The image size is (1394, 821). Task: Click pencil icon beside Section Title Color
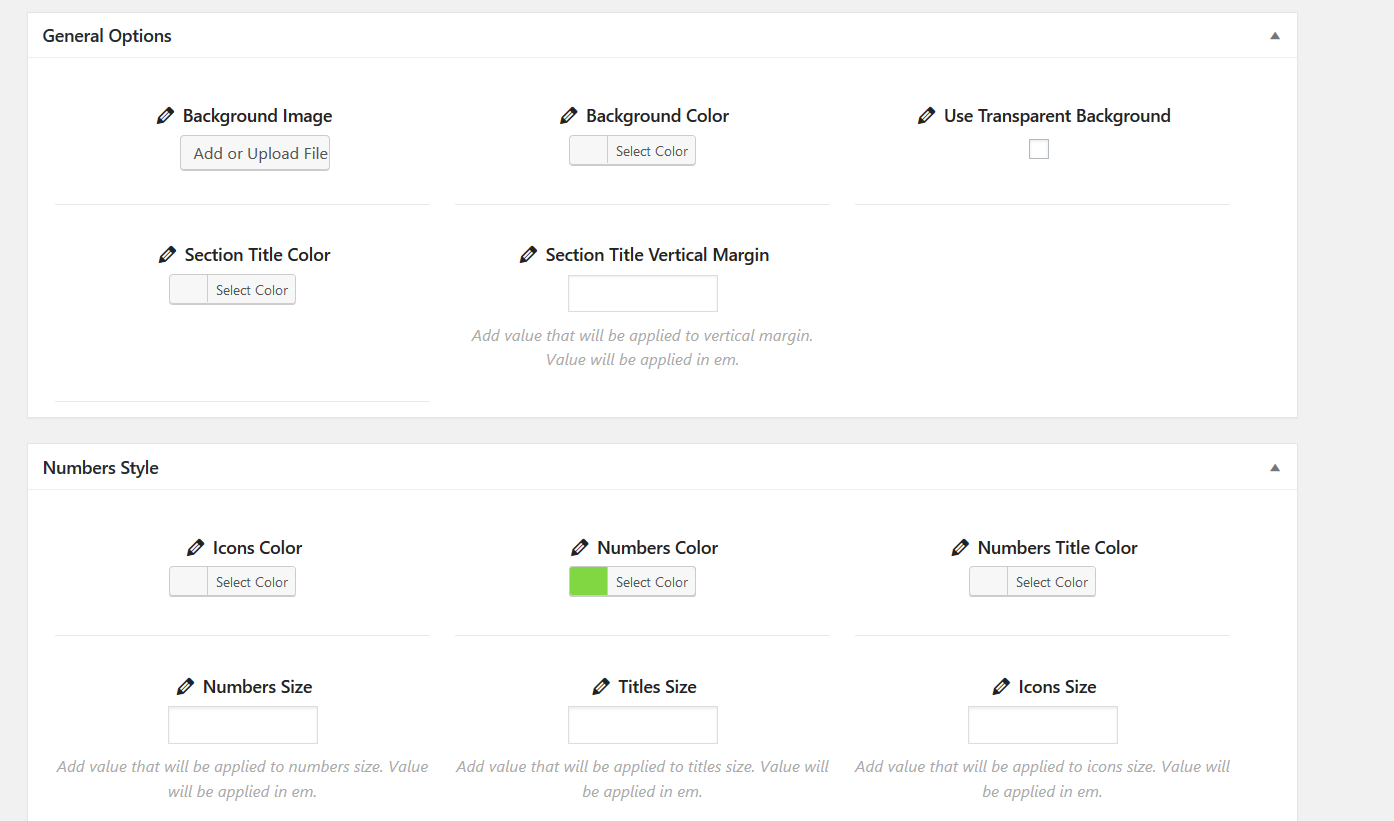point(168,255)
